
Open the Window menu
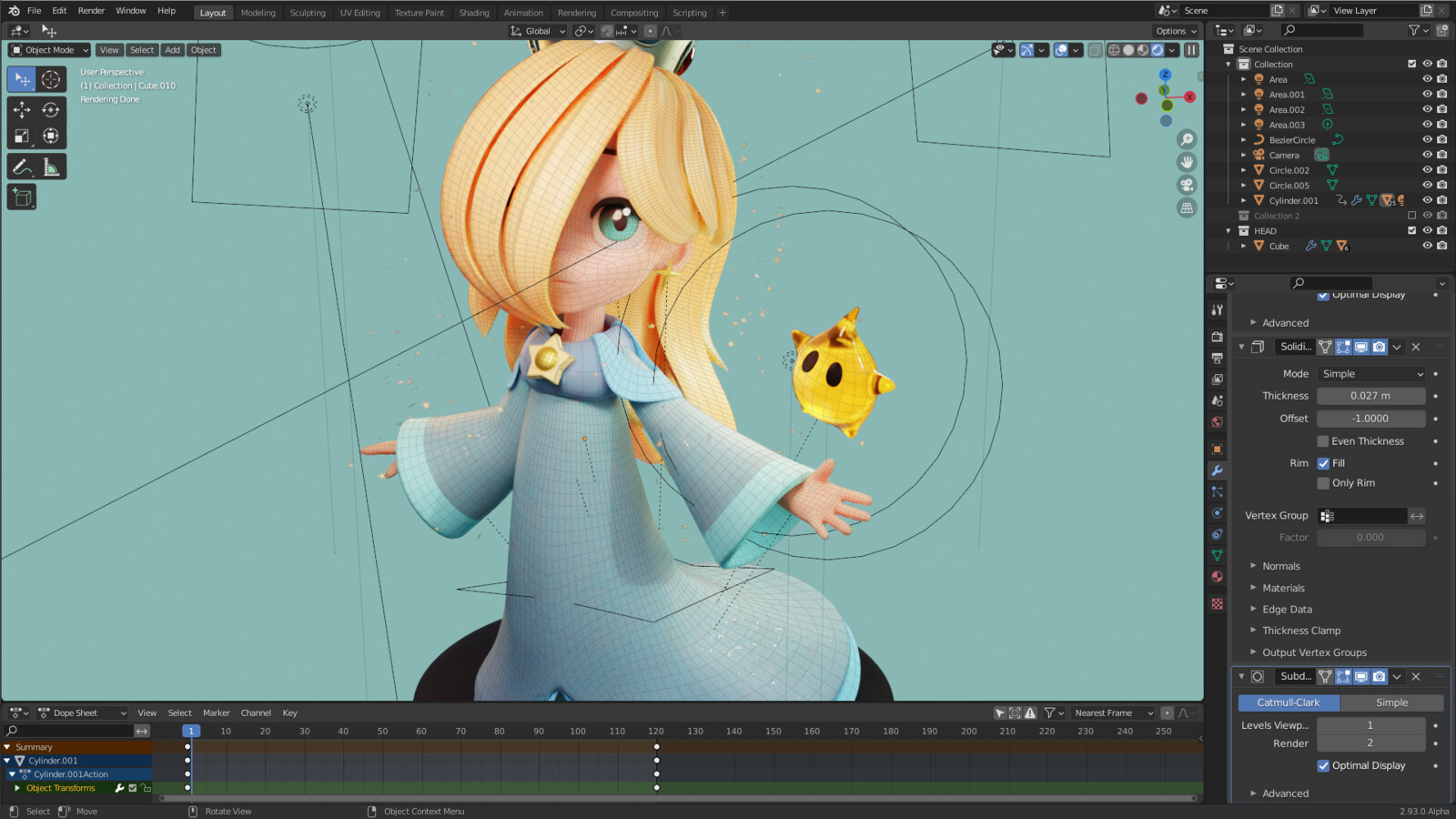pos(131,11)
